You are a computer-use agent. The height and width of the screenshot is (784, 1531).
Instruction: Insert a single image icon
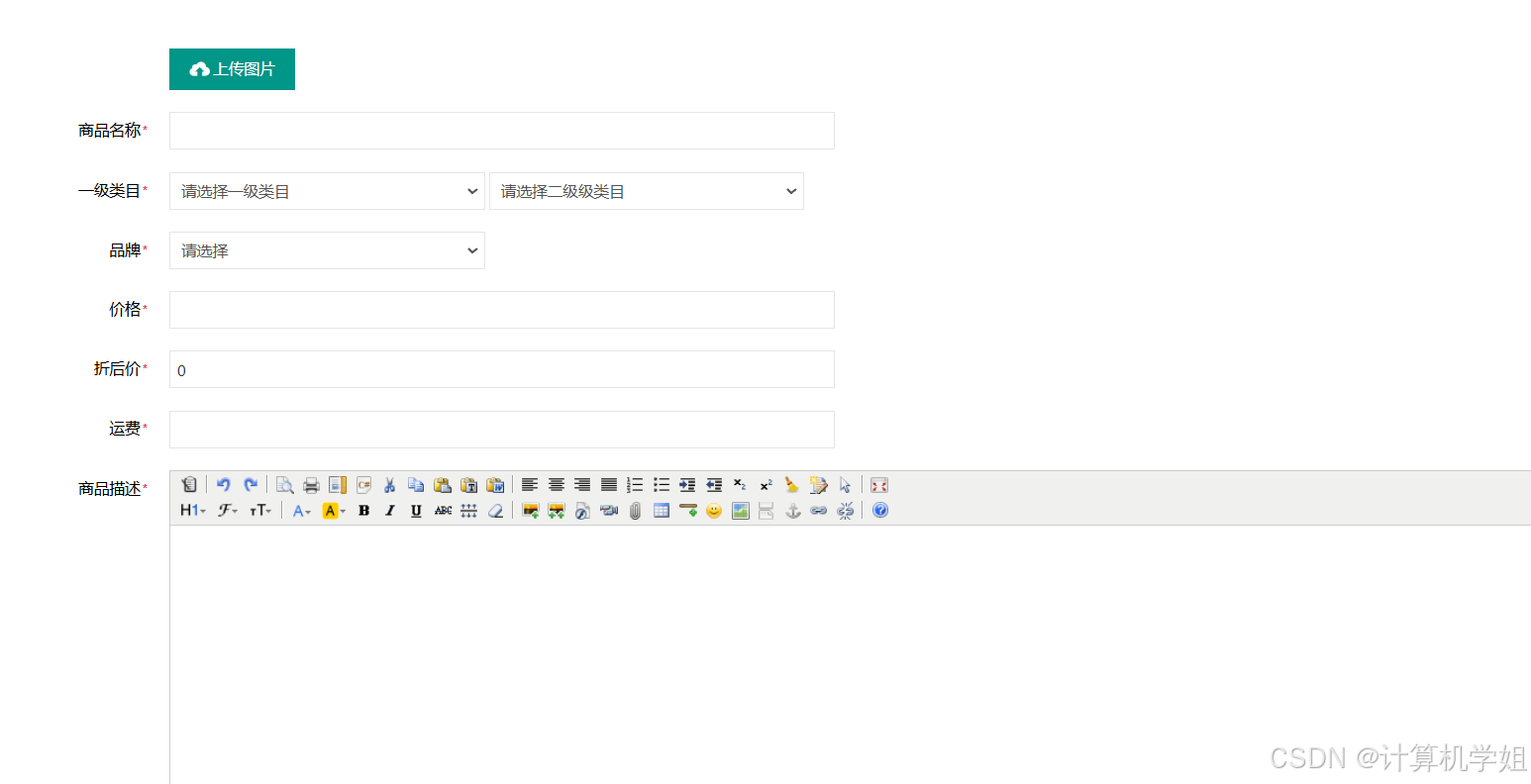pos(530,511)
